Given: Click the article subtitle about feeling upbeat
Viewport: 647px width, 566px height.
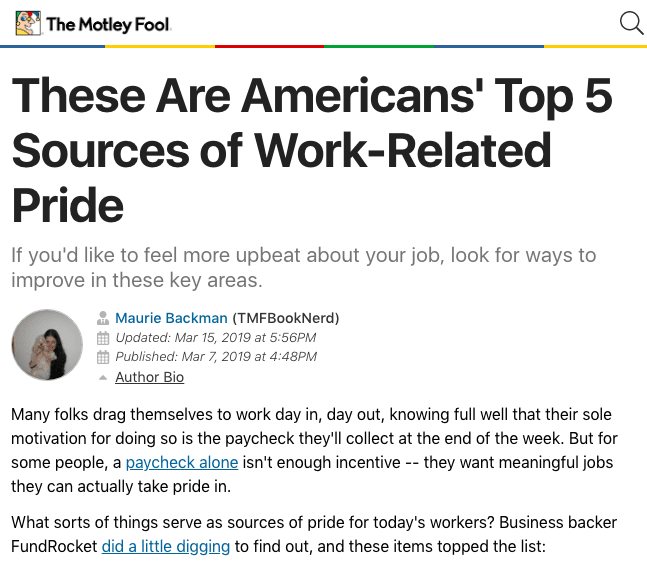Looking at the screenshot, I should pos(304,267).
